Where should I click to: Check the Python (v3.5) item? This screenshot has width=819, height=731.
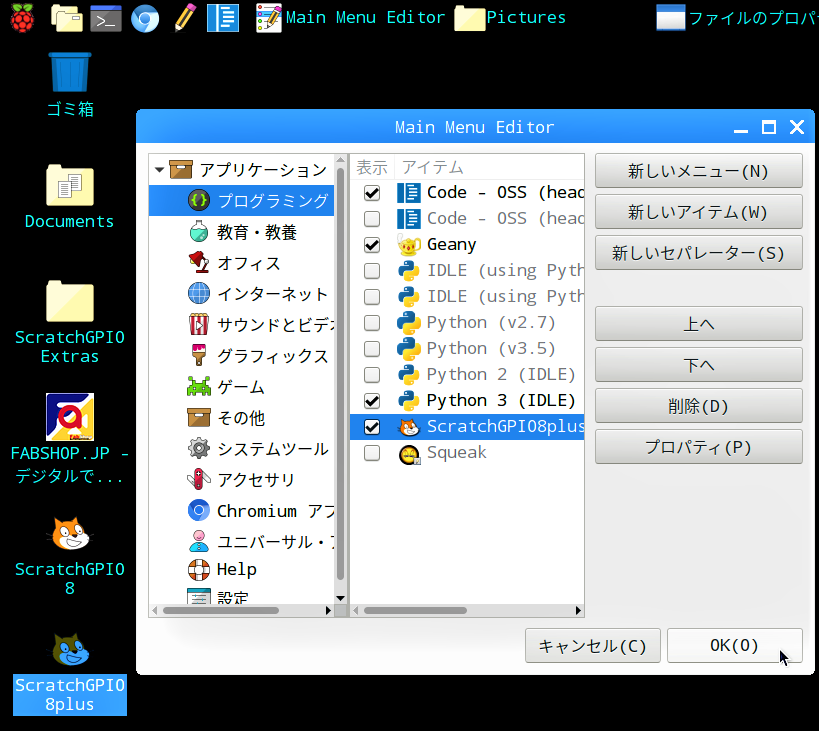(x=372, y=349)
